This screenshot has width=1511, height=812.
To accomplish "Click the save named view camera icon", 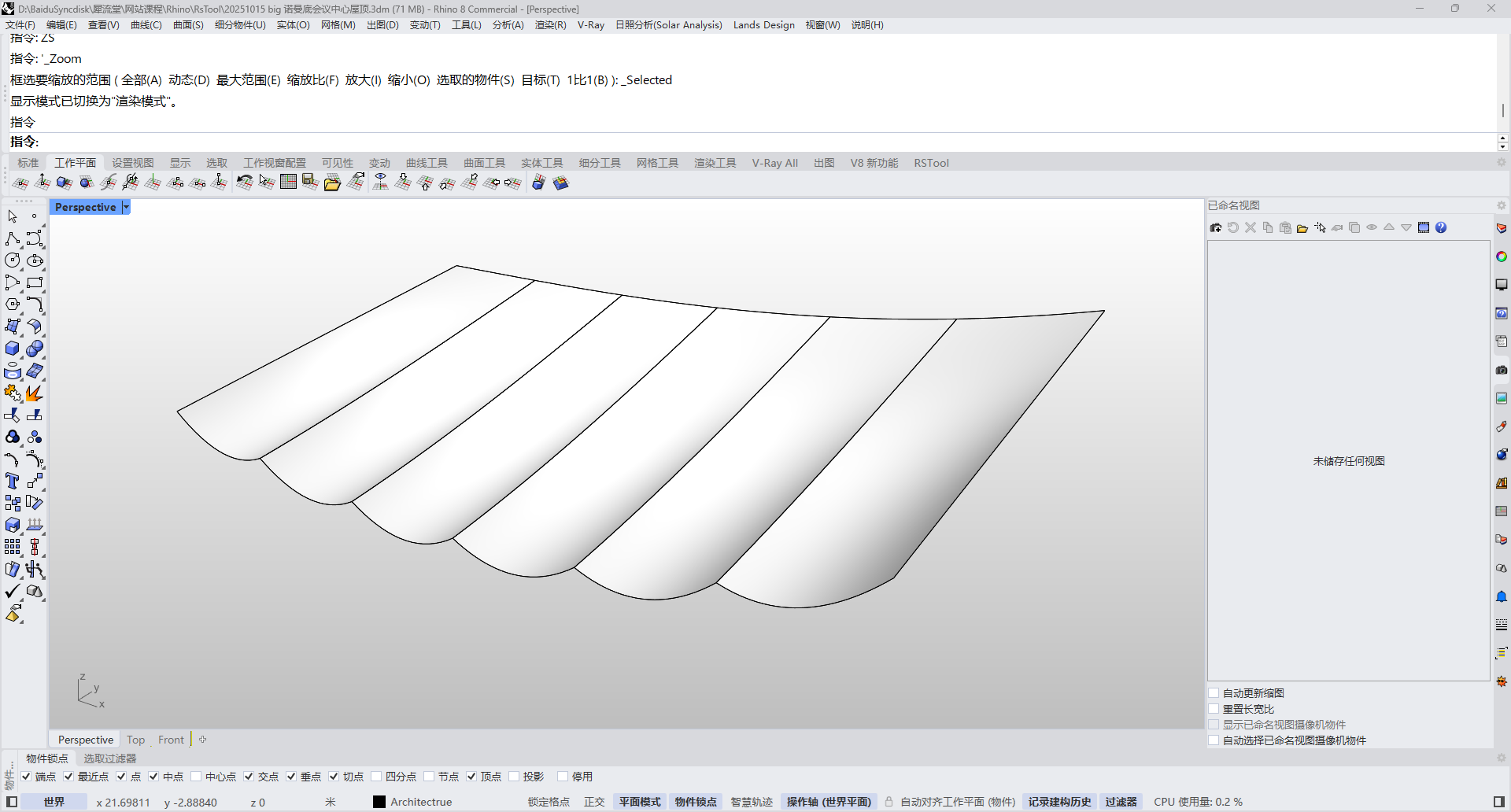I will pyautogui.click(x=1216, y=228).
